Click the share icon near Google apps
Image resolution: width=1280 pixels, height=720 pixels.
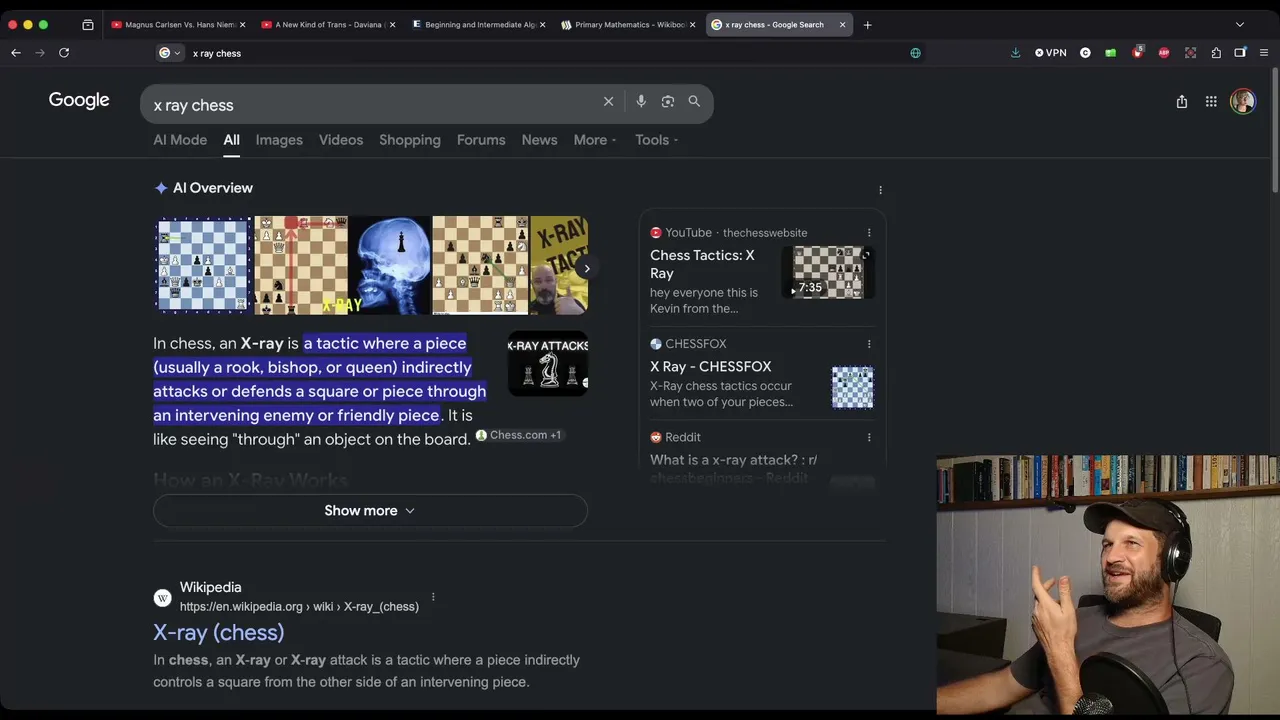pos(1182,101)
